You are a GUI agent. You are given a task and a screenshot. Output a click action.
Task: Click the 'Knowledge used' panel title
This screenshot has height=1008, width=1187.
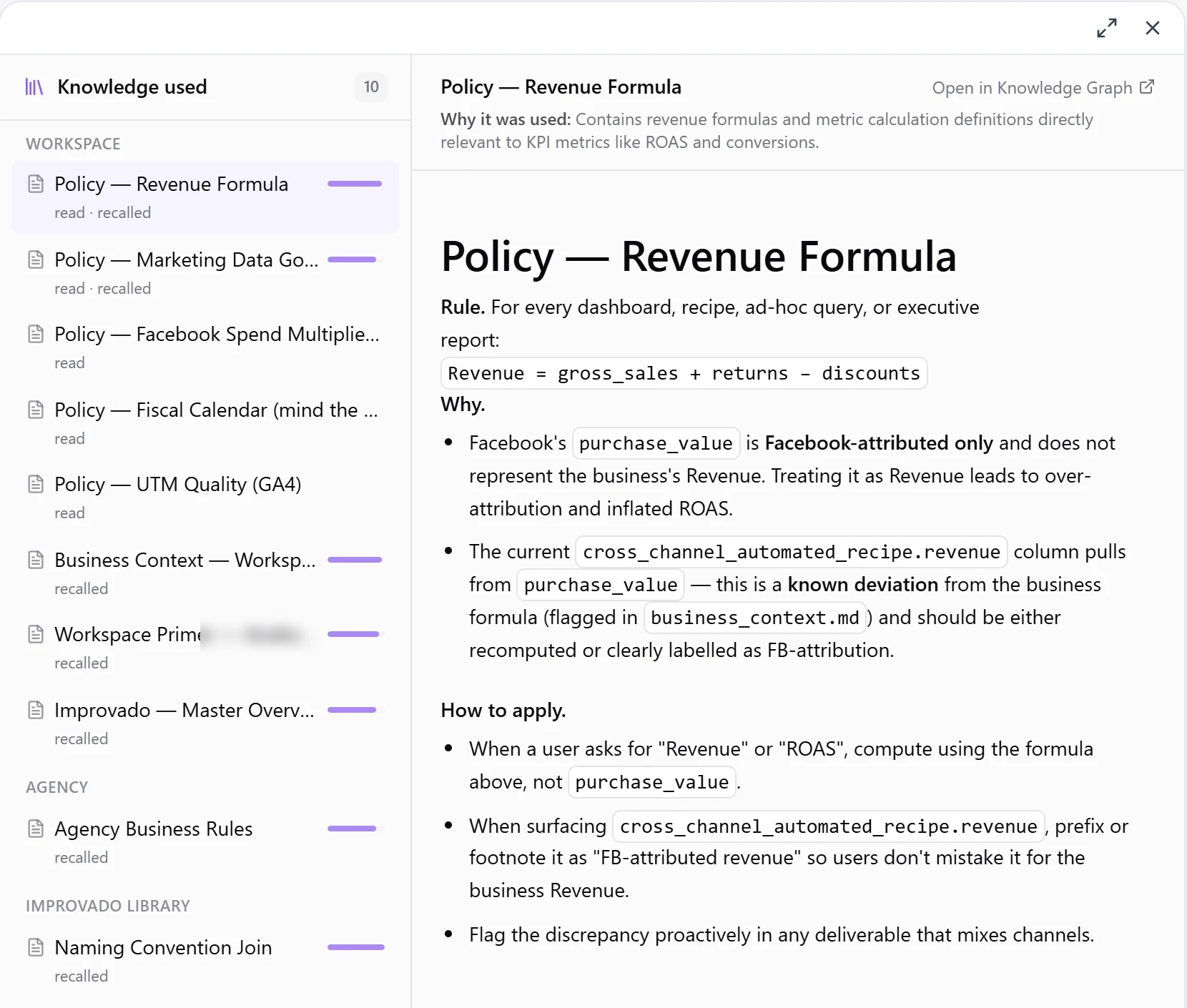[132, 87]
